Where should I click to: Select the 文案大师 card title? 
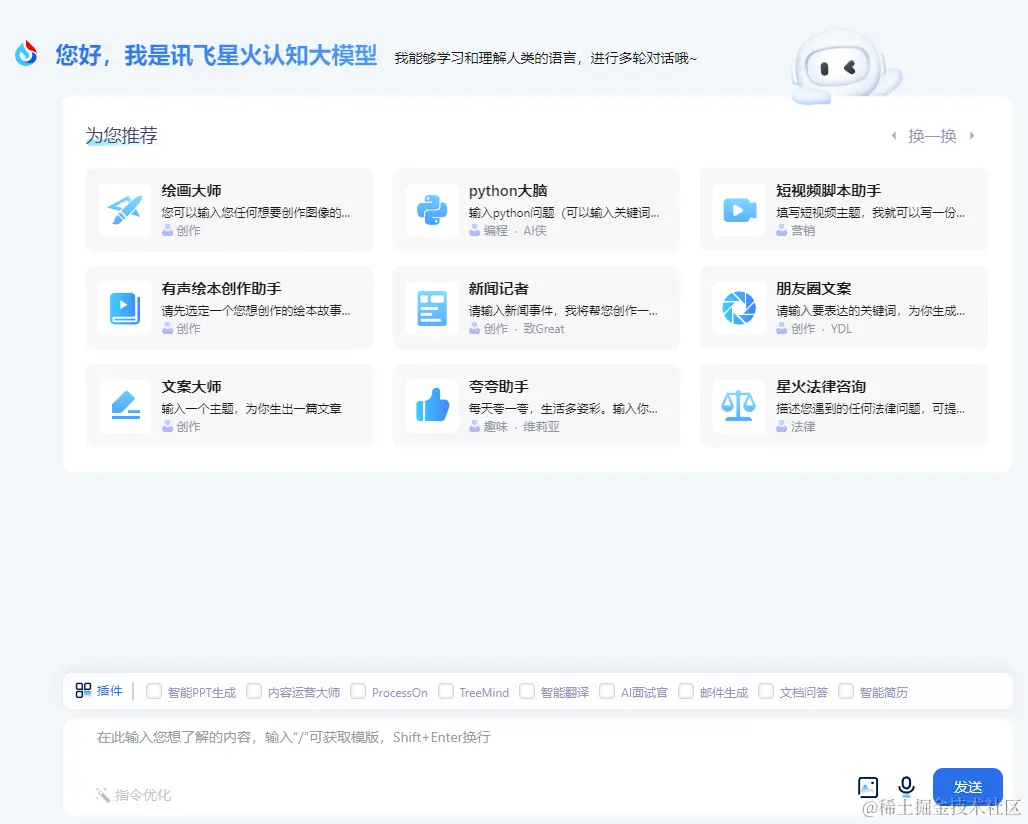coord(191,387)
